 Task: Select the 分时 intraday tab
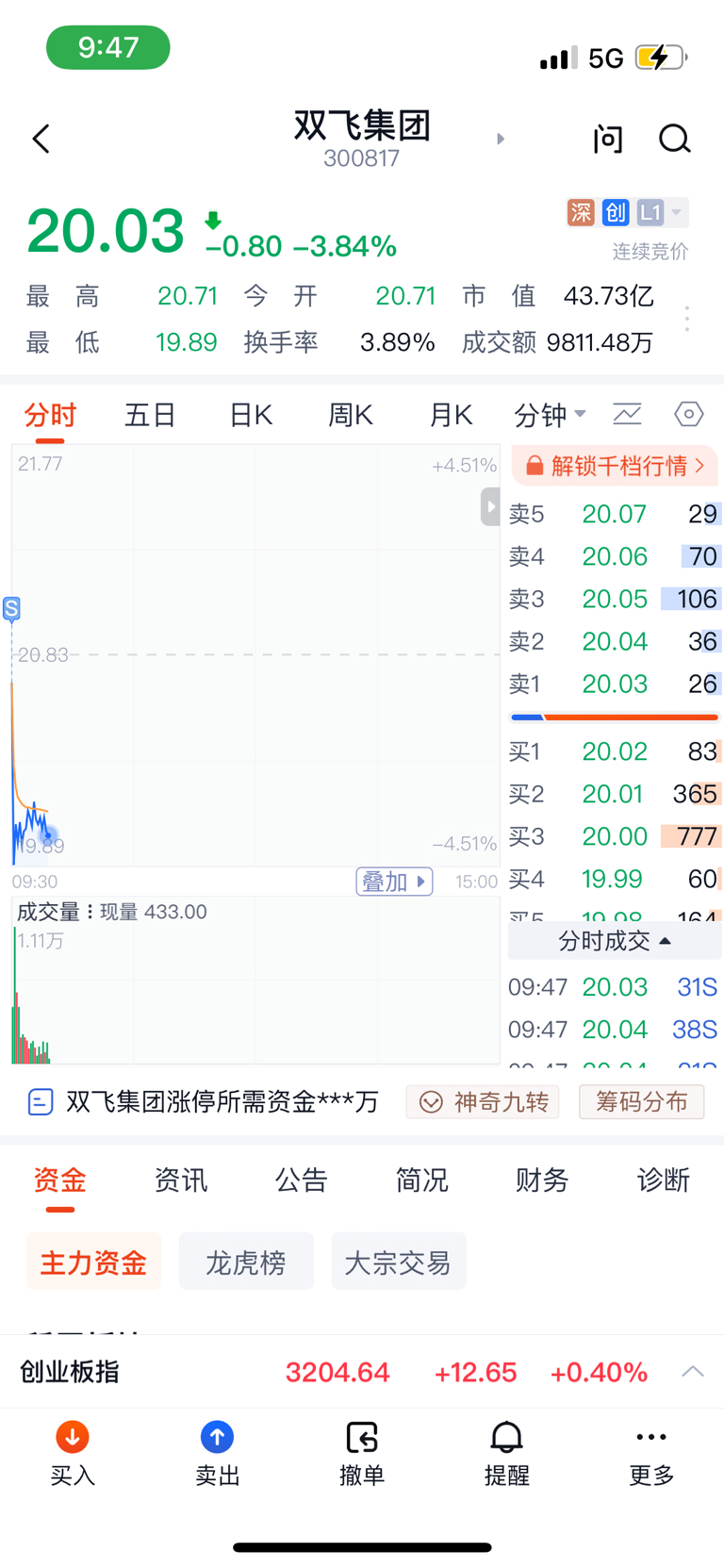click(x=50, y=415)
